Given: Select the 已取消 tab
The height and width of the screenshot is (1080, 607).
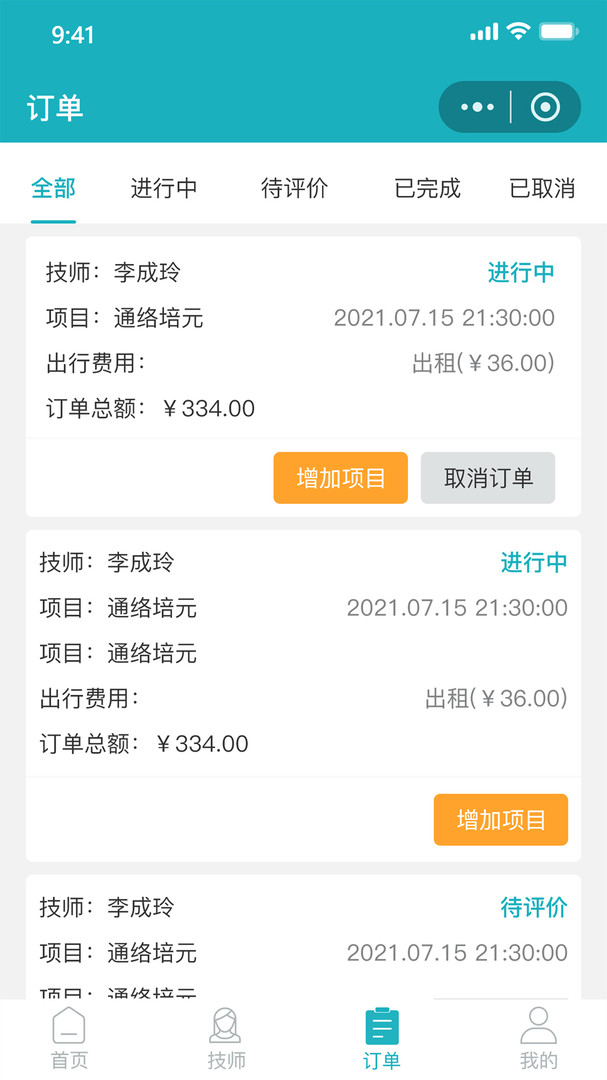Looking at the screenshot, I should coord(544,189).
